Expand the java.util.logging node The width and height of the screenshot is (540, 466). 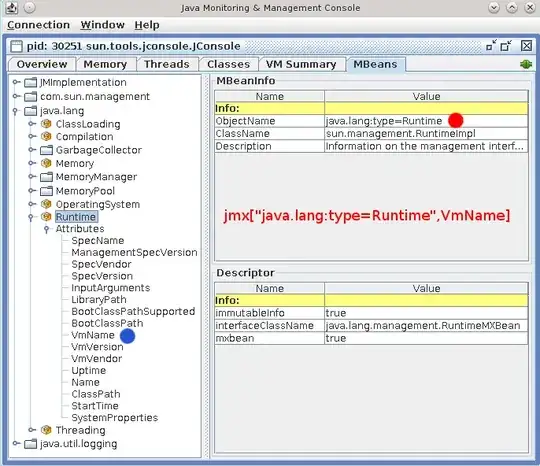tap(16, 443)
